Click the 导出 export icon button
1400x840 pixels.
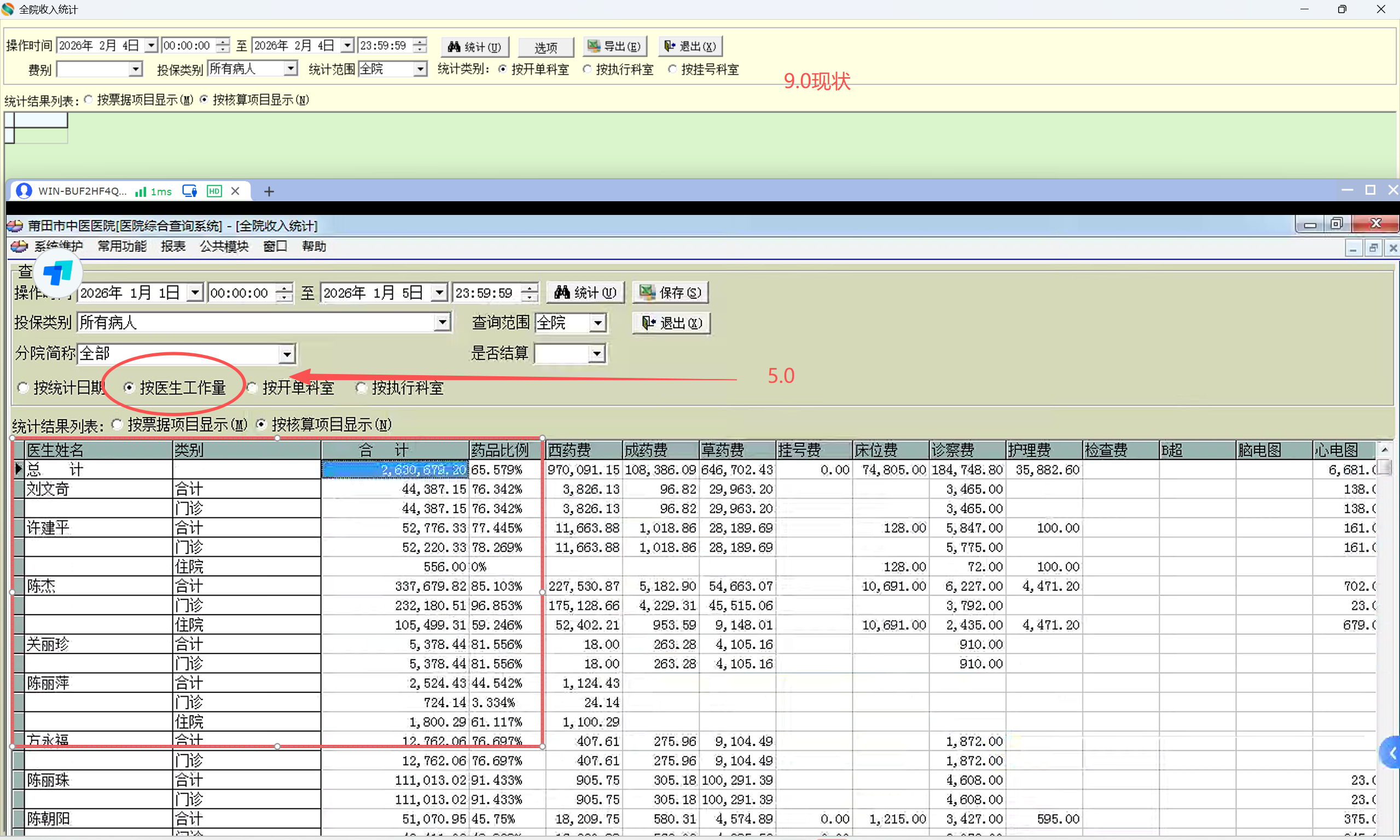(614, 46)
